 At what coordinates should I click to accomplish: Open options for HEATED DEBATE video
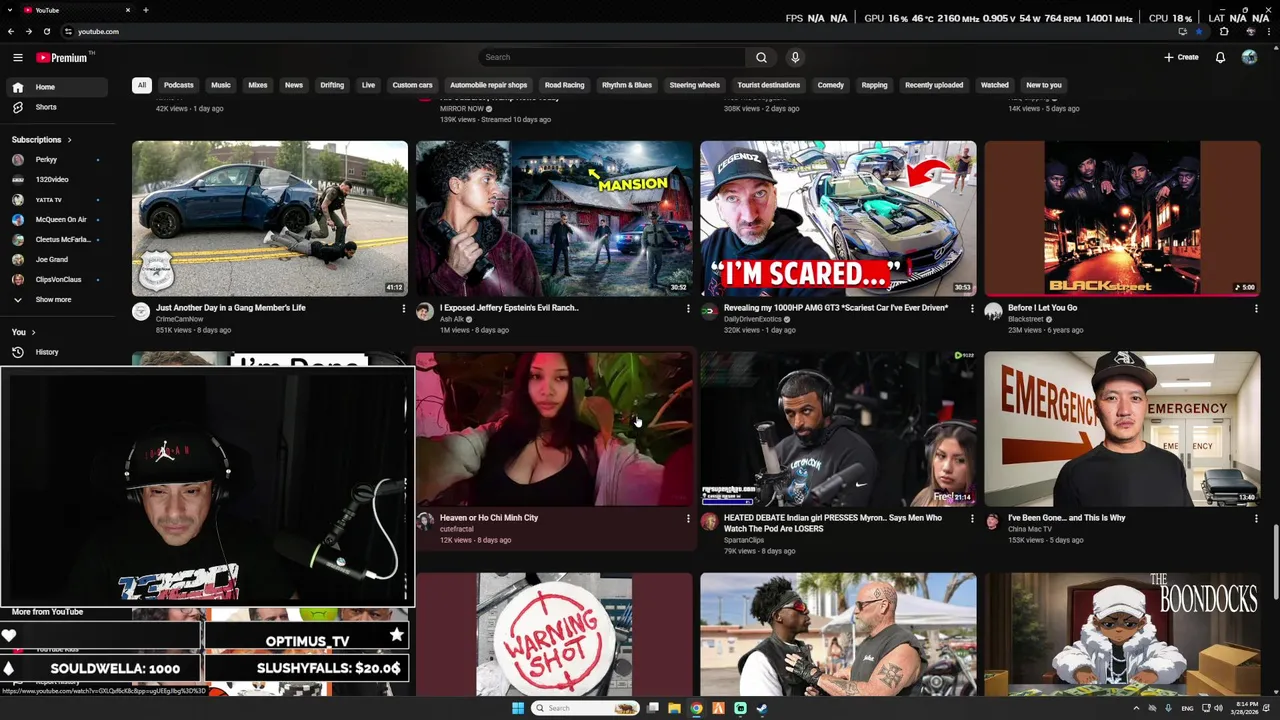pyautogui.click(x=972, y=519)
